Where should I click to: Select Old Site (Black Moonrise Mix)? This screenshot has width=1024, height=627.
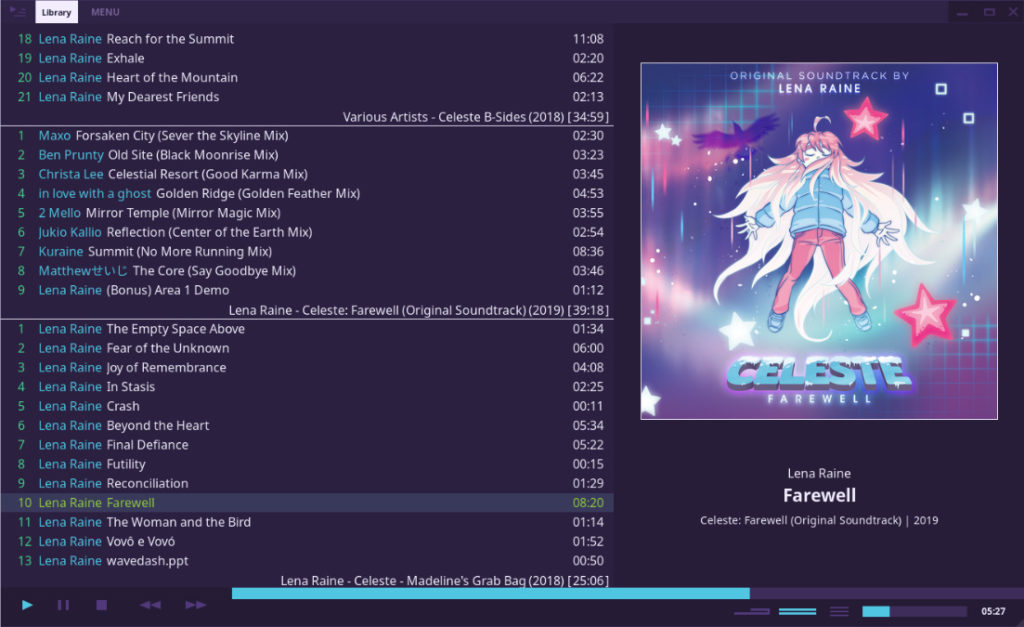click(x=307, y=155)
